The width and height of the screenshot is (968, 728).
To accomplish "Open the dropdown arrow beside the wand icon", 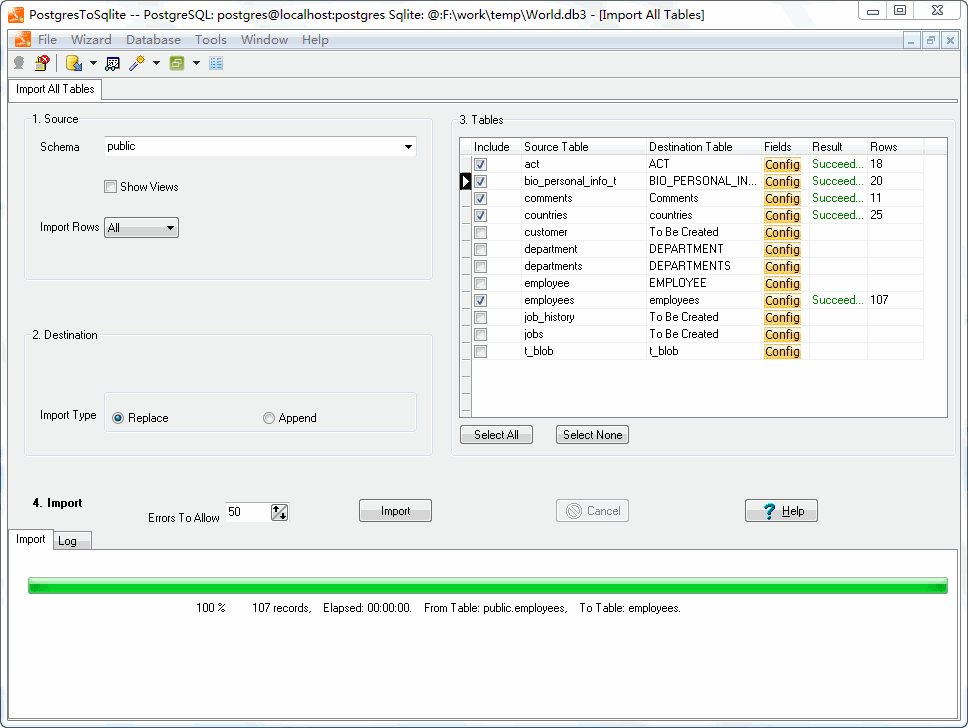I will click(x=156, y=63).
